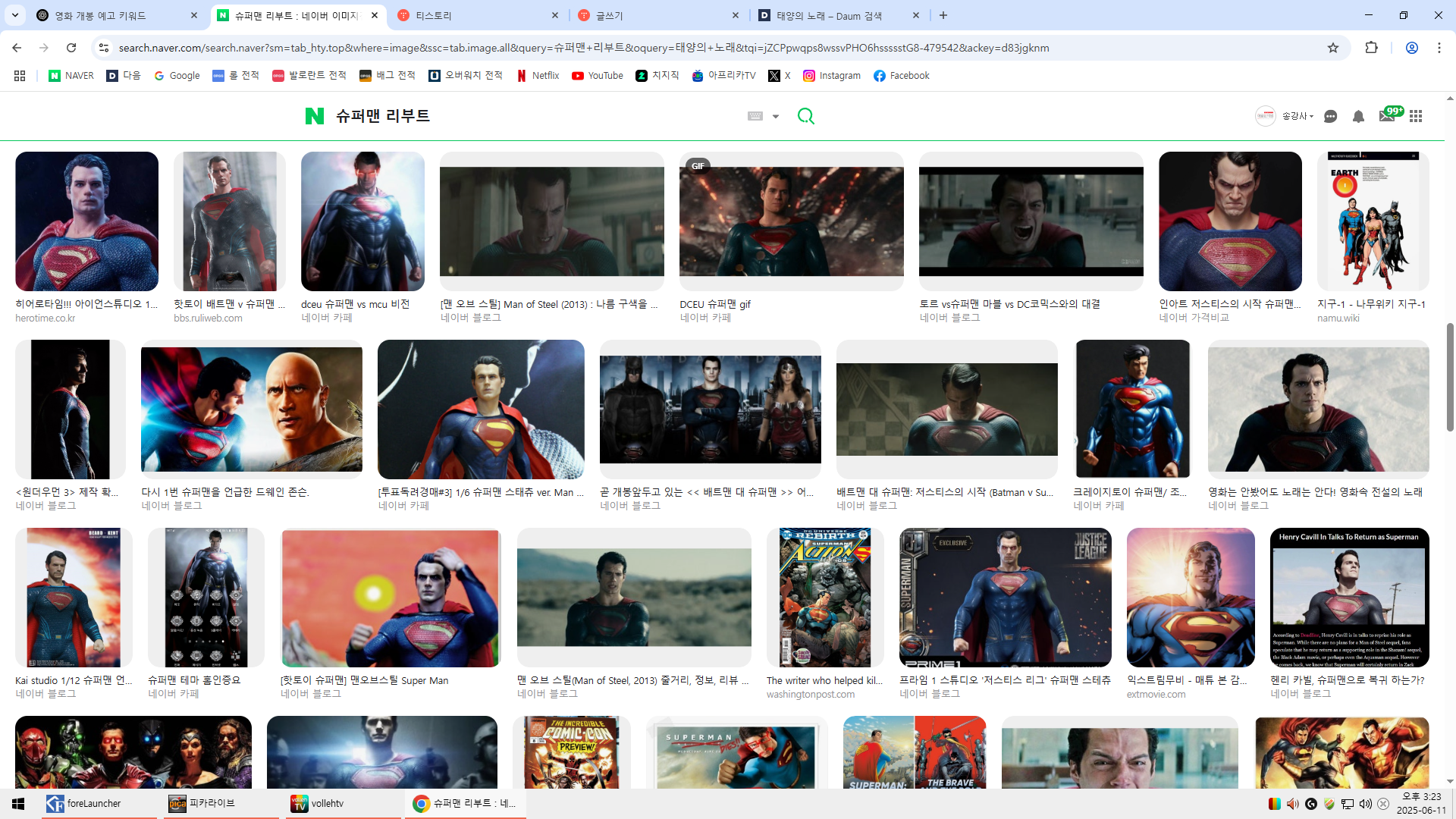Bookmark this page with the star icon
This screenshot has width=1456, height=819.
[x=1333, y=48]
